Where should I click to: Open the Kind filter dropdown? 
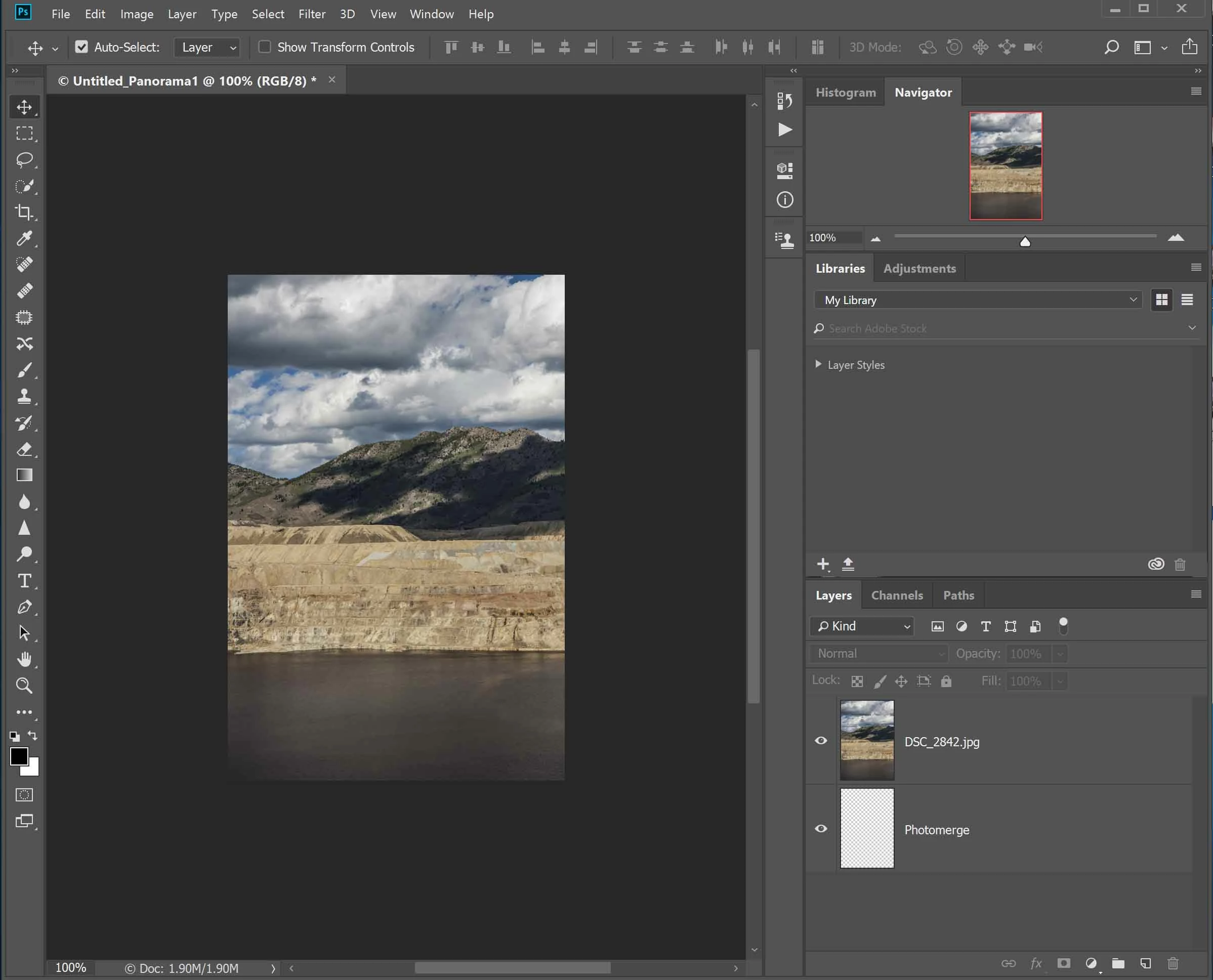coord(862,626)
